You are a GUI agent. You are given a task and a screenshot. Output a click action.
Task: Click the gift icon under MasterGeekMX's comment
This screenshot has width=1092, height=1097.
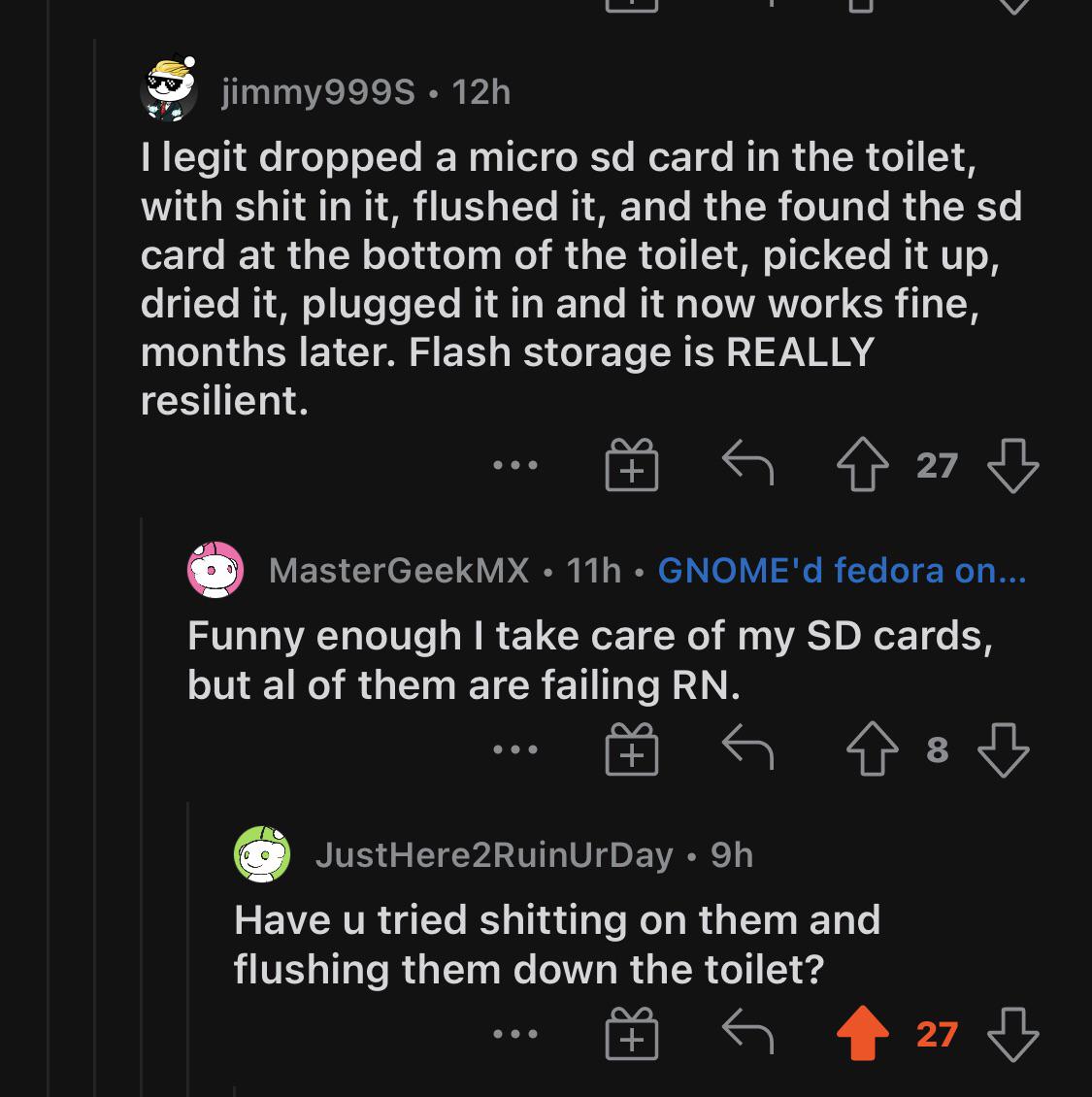click(632, 748)
